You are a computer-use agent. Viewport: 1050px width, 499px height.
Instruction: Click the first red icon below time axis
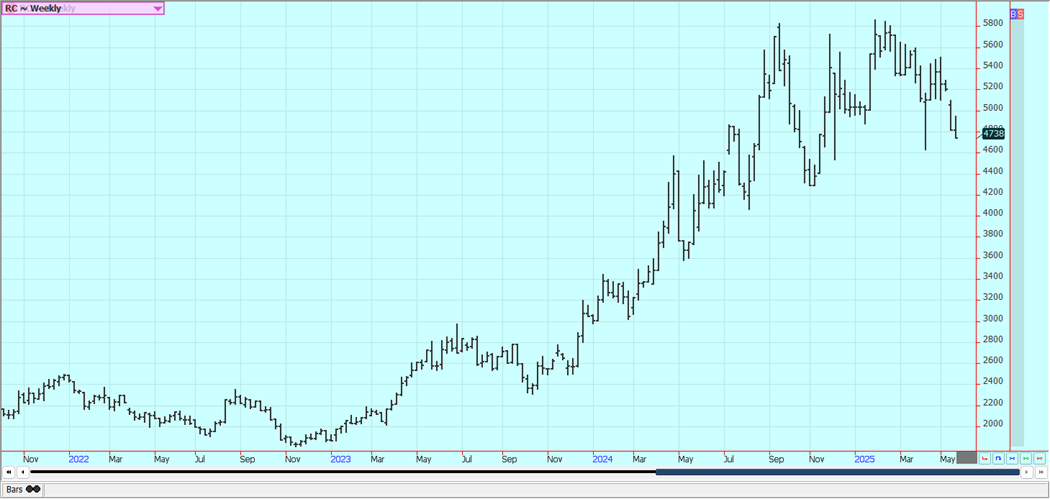click(x=985, y=458)
